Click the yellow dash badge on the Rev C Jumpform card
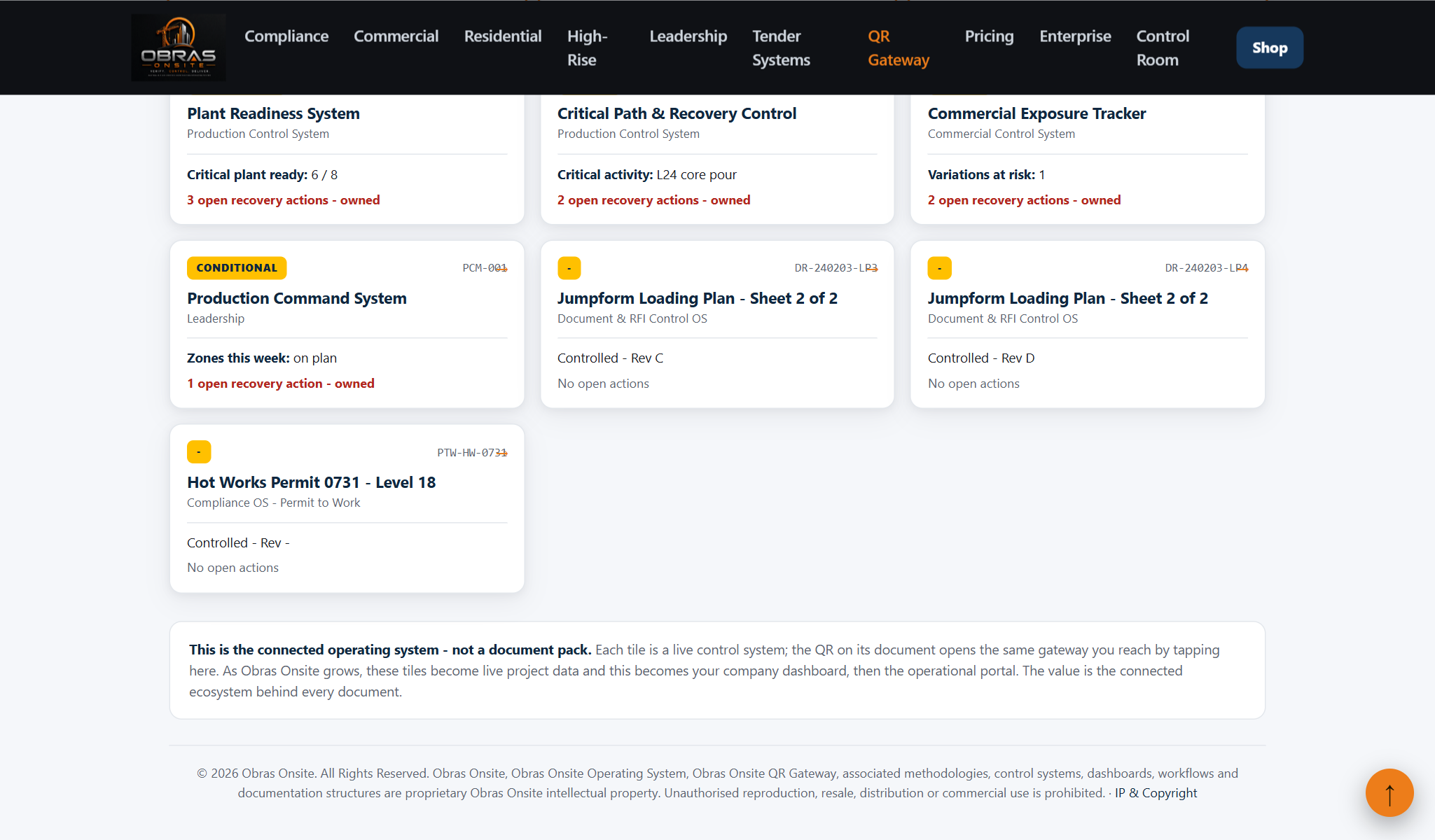This screenshot has height=840, width=1435. 569,268
